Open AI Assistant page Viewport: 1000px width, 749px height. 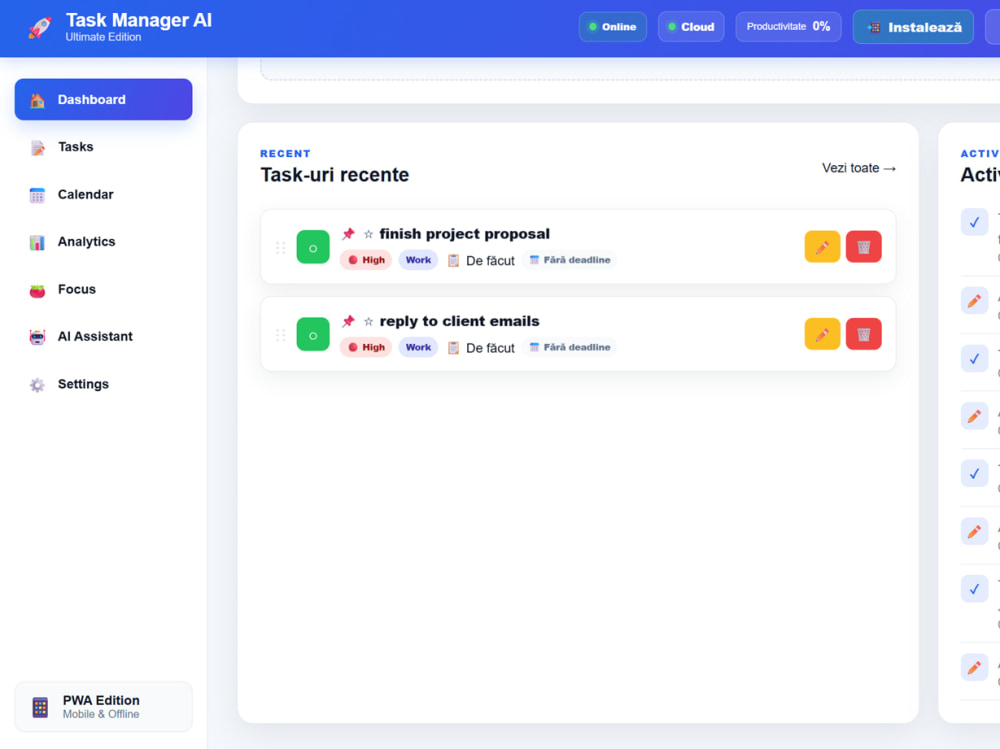[x=103, y=337]
